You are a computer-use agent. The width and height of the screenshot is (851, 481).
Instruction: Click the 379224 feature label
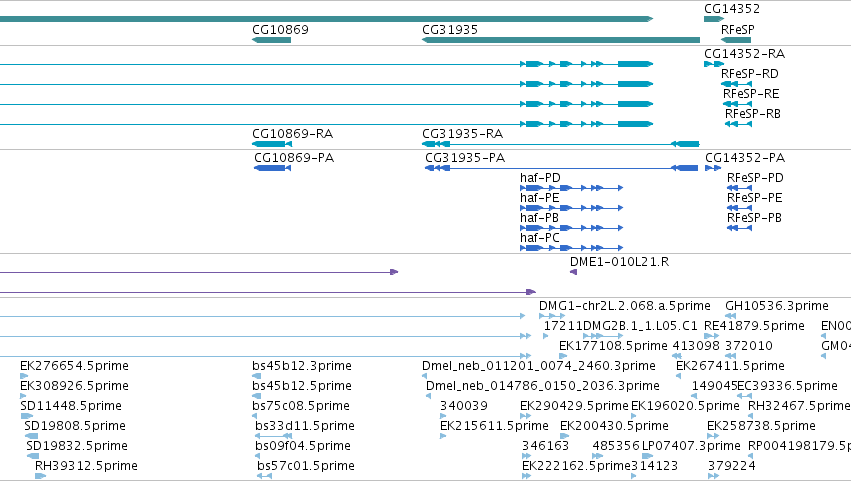732,466
